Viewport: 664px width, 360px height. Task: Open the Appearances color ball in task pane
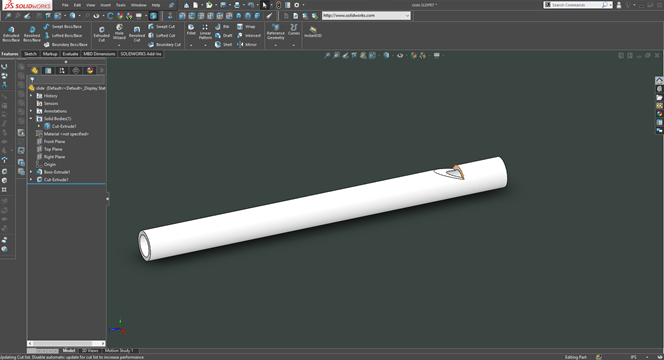[659, 114]
